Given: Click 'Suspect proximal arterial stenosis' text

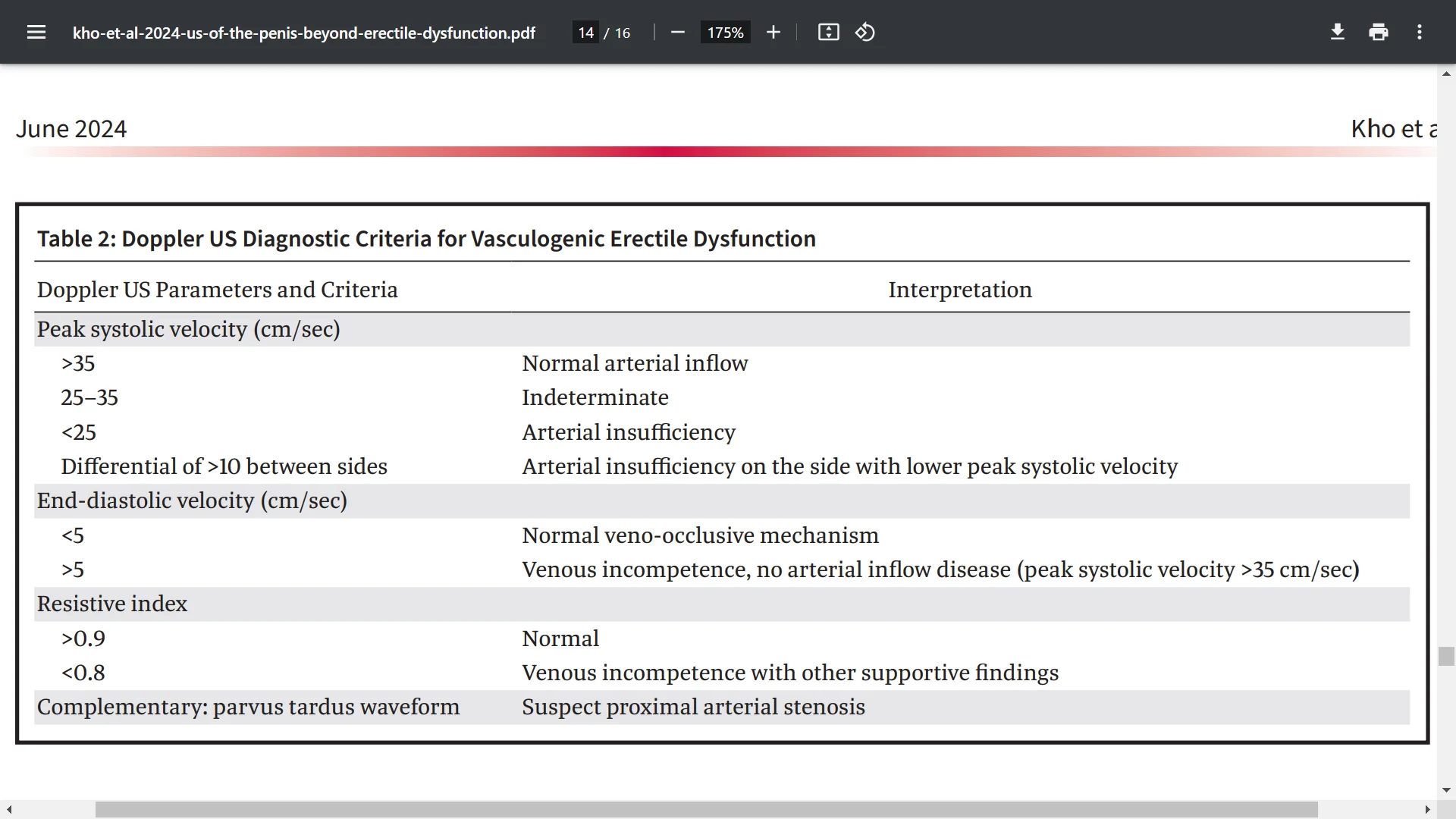Looking at the screenshot, I should tap(694, 707).
